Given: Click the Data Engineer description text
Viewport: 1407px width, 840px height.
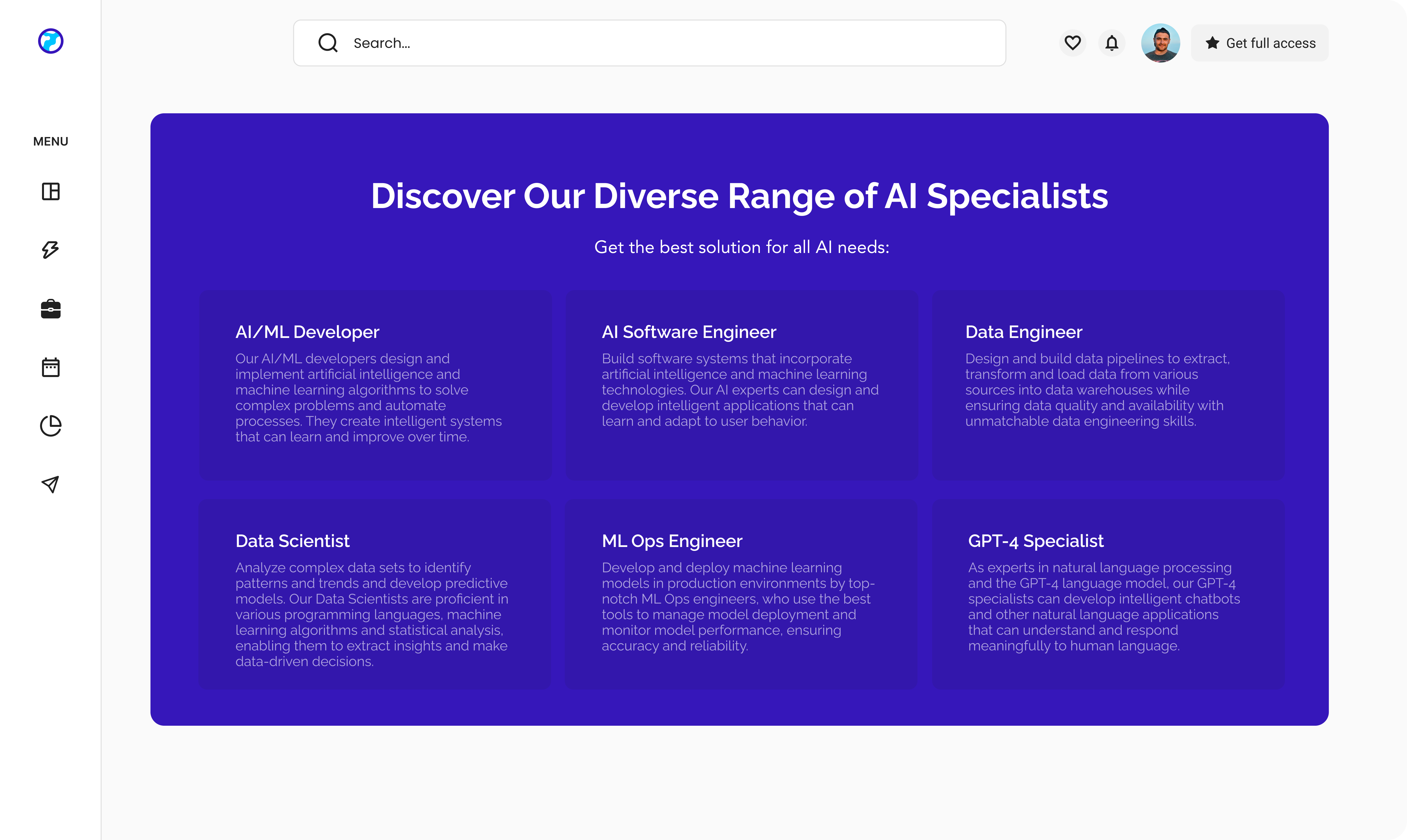Looking at the screenshot, I should [x=1097, y=390].
